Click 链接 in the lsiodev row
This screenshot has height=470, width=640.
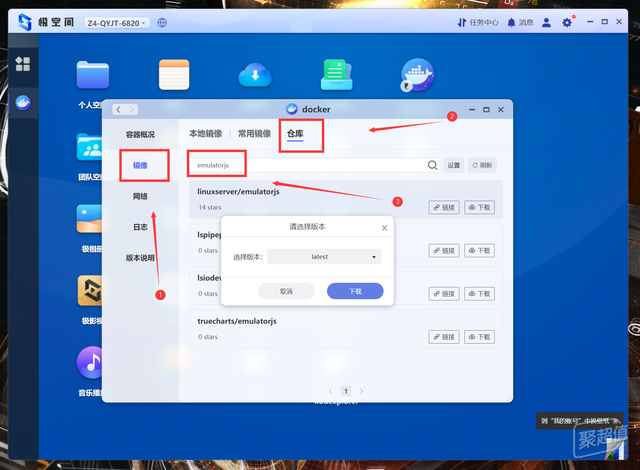(444, 294)
